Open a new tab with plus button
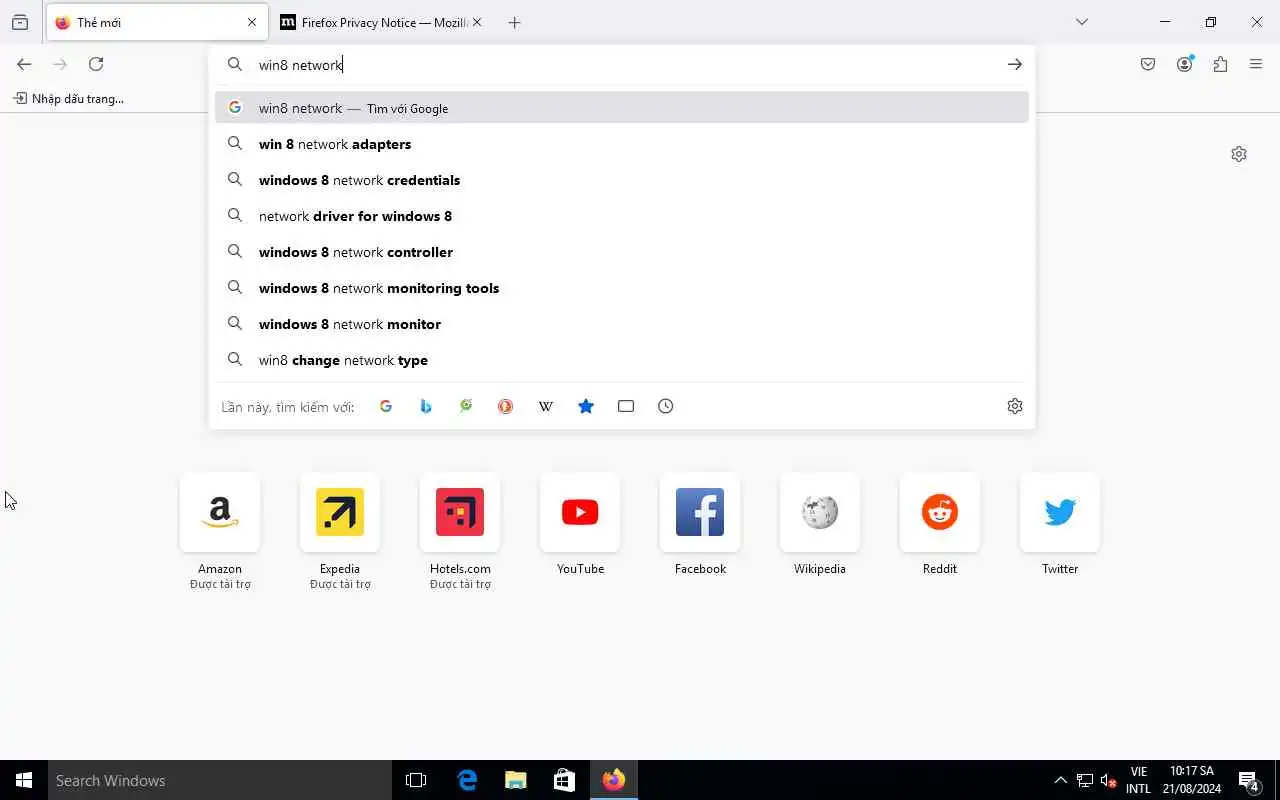The image size is (1280, 800). point(514,22)
